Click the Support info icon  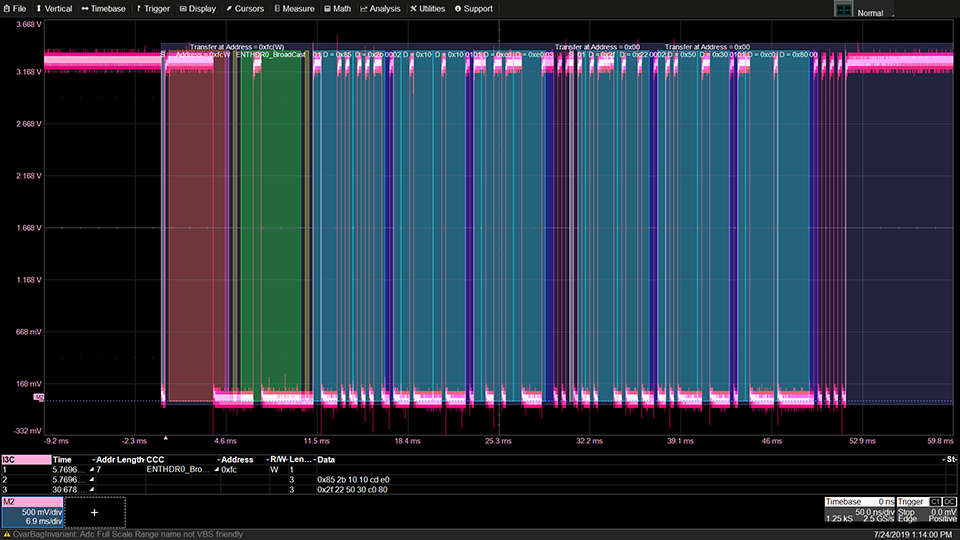click(x=458, y=9)
